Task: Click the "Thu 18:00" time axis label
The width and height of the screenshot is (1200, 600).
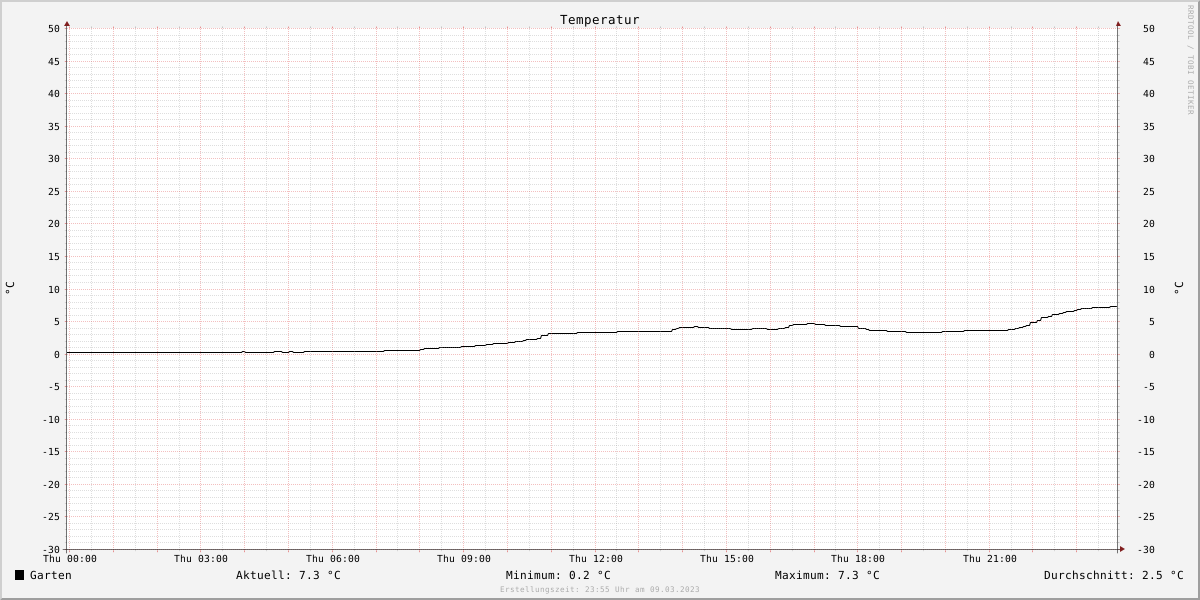Action: [x=858, y=559]
